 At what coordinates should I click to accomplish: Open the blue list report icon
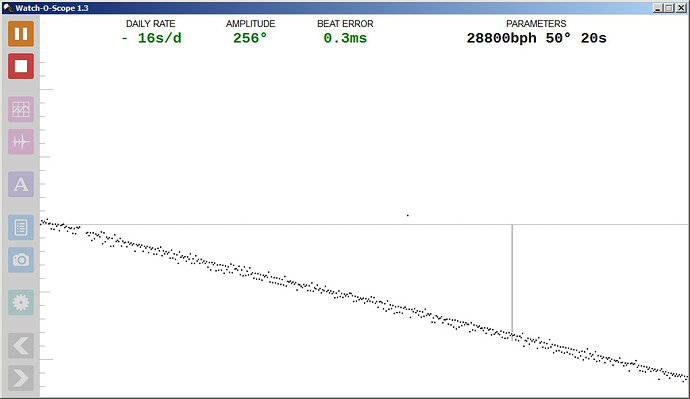click(21, 227)
